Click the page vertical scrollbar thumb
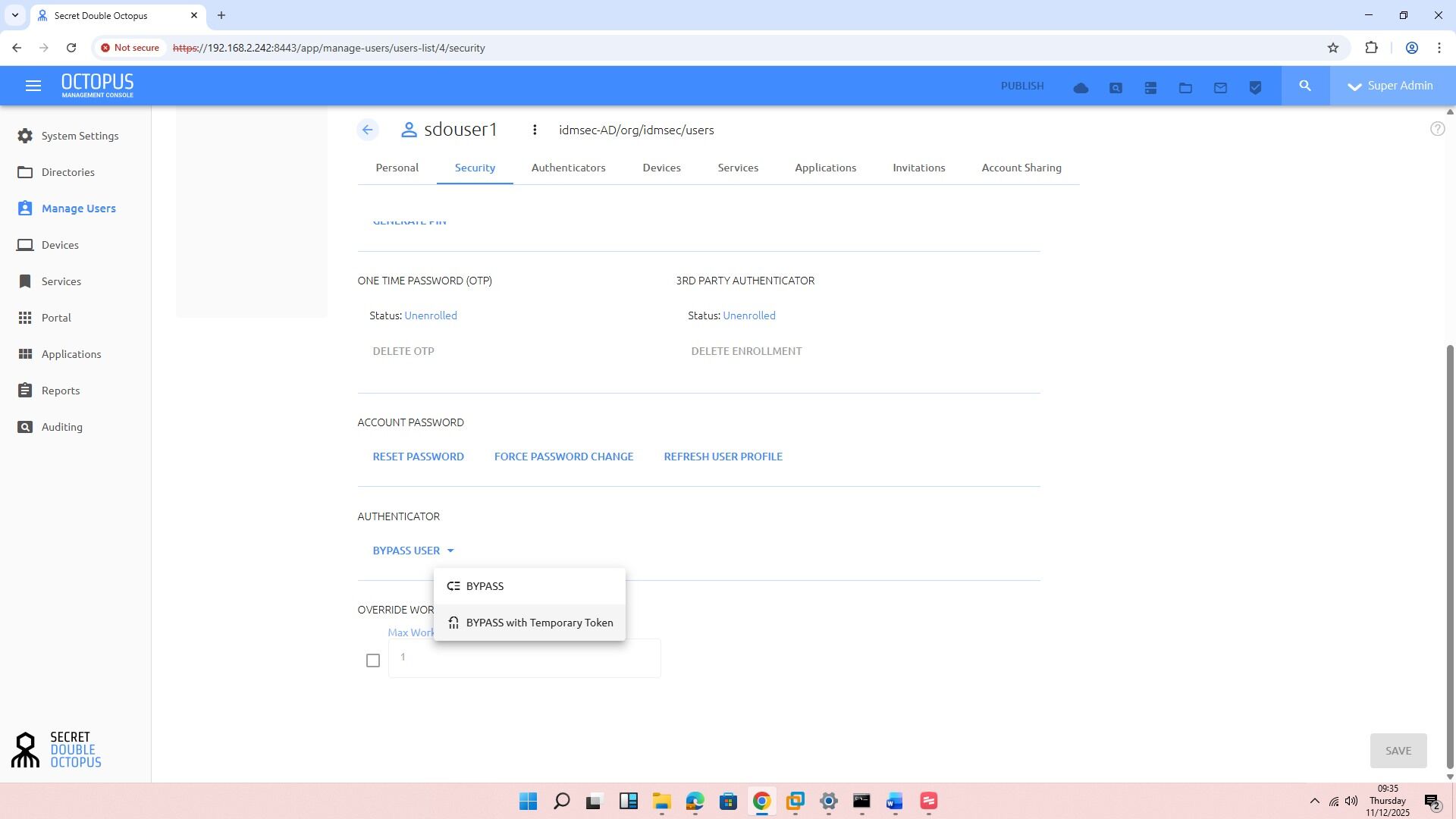The height and width of the screenshot is (819, 1456). coord(1450,557)
